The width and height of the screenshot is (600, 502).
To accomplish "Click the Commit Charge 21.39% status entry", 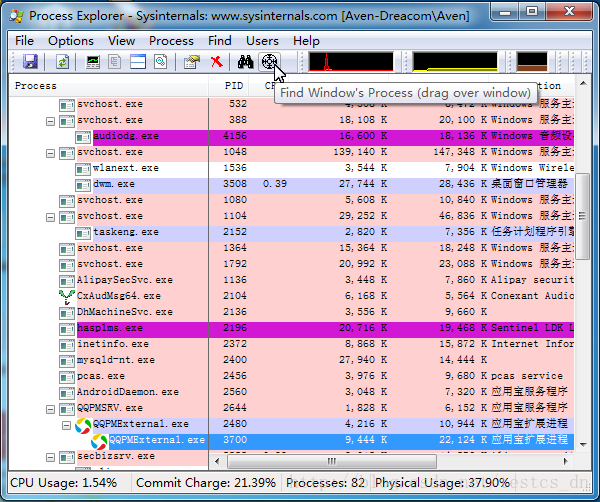I will (x=206, y=483).
